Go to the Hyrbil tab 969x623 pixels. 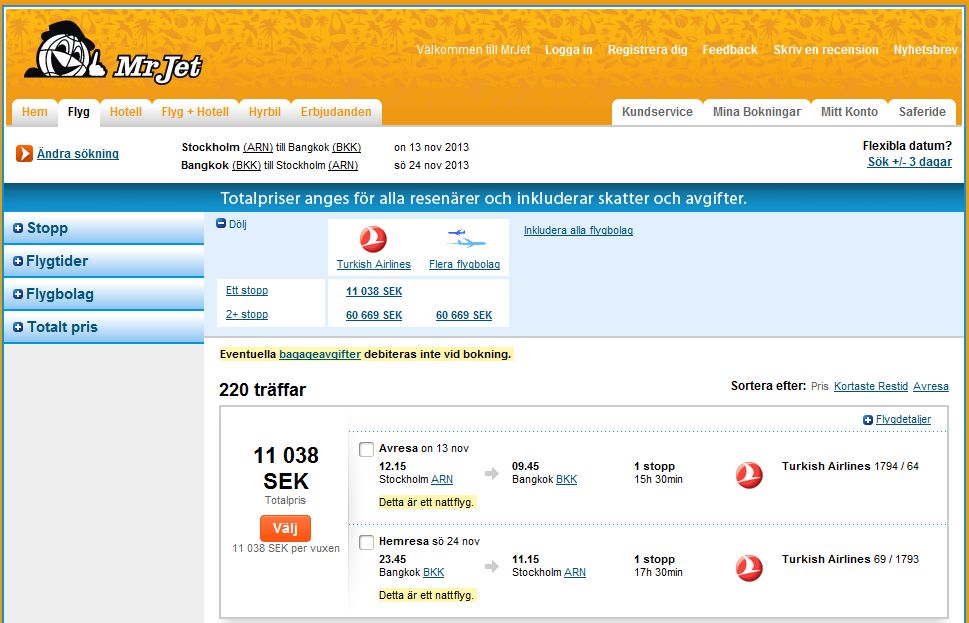264,112
